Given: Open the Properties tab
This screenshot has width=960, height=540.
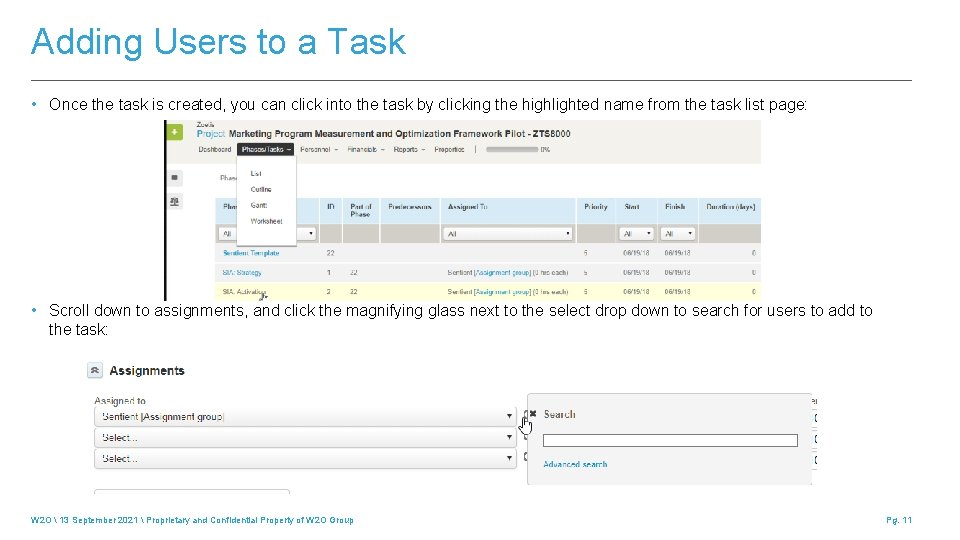Looking at the screenshot, I should pyautogui.click(x=449, y=149).
